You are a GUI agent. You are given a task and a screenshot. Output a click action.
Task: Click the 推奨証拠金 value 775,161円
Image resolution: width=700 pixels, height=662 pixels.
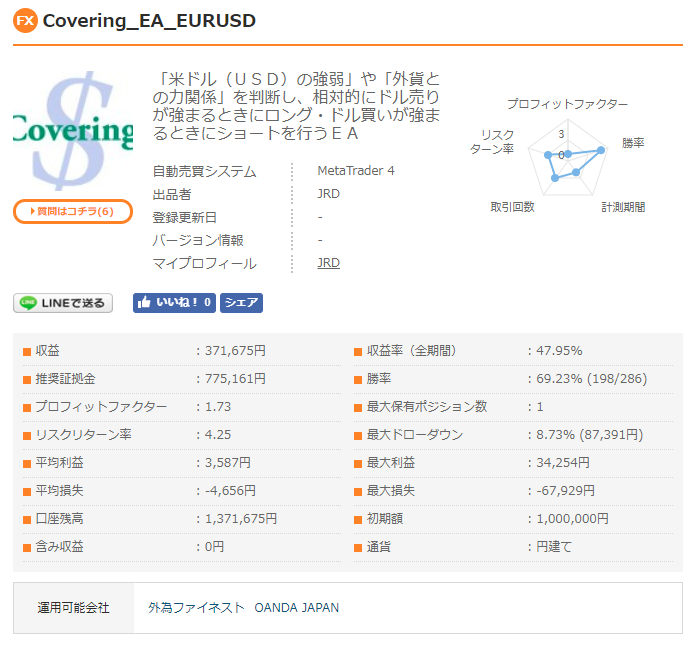pos(235,379)
